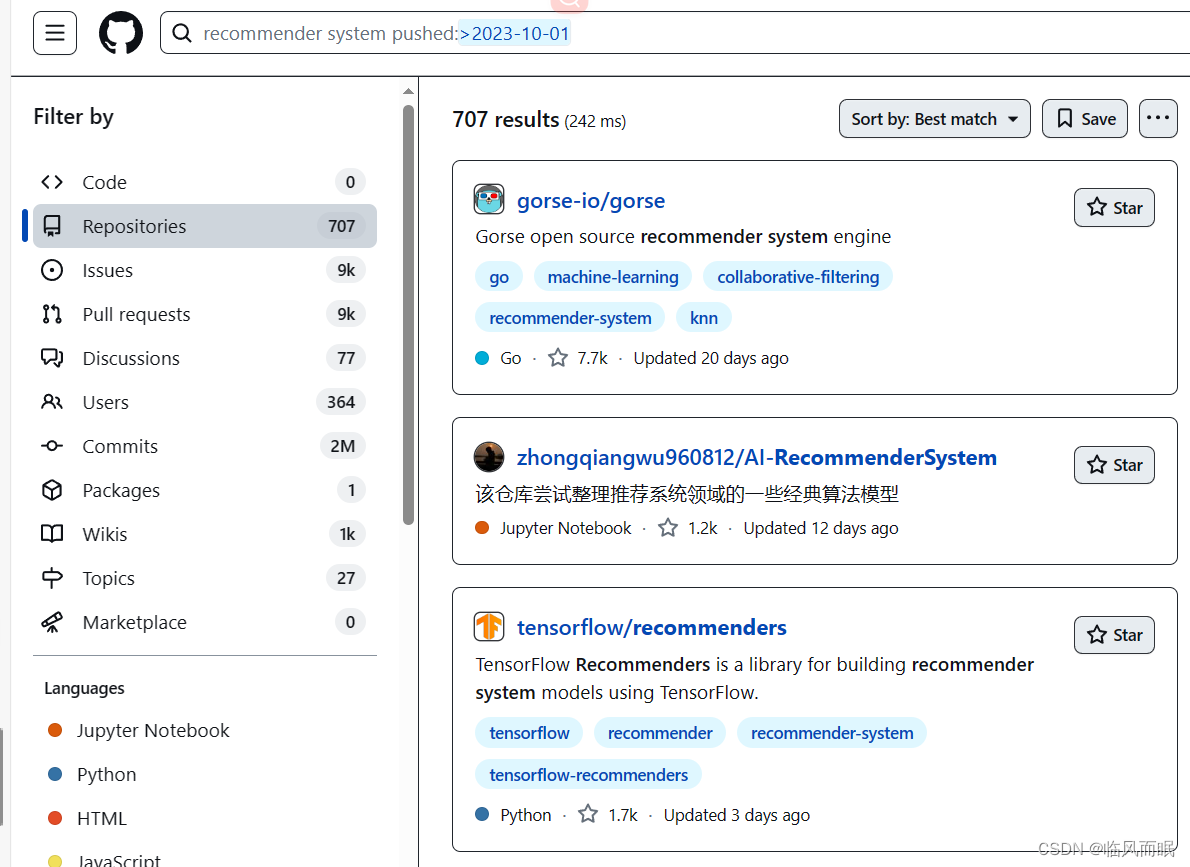The image size is (1190, 867).
Task: Click the blue Python language dot
Action: [55, 774]
